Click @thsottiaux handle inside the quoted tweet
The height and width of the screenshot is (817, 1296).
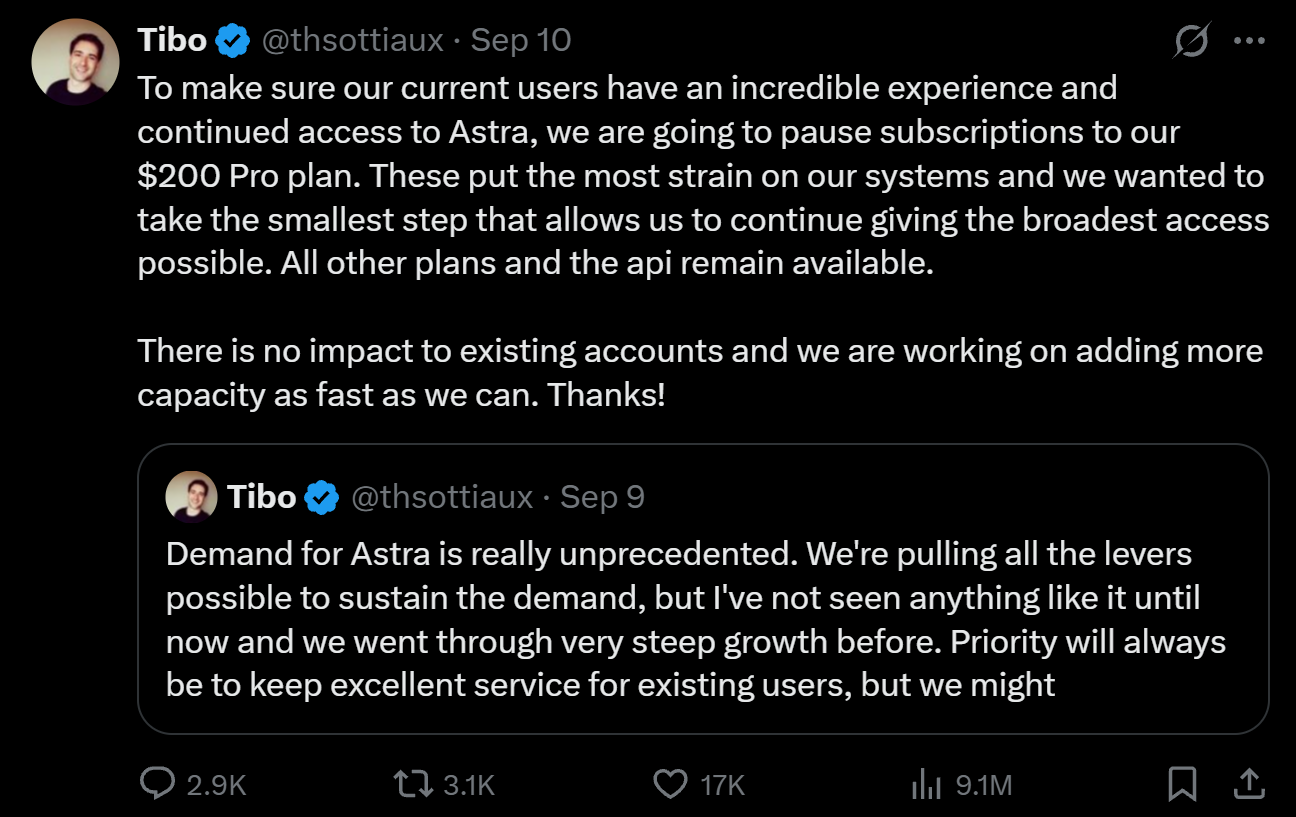click(442, 497)
